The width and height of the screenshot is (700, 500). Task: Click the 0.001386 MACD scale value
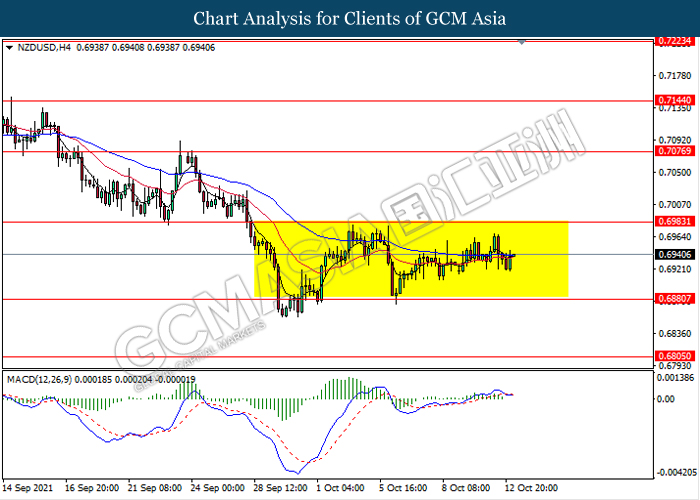(x=676, y=378)
